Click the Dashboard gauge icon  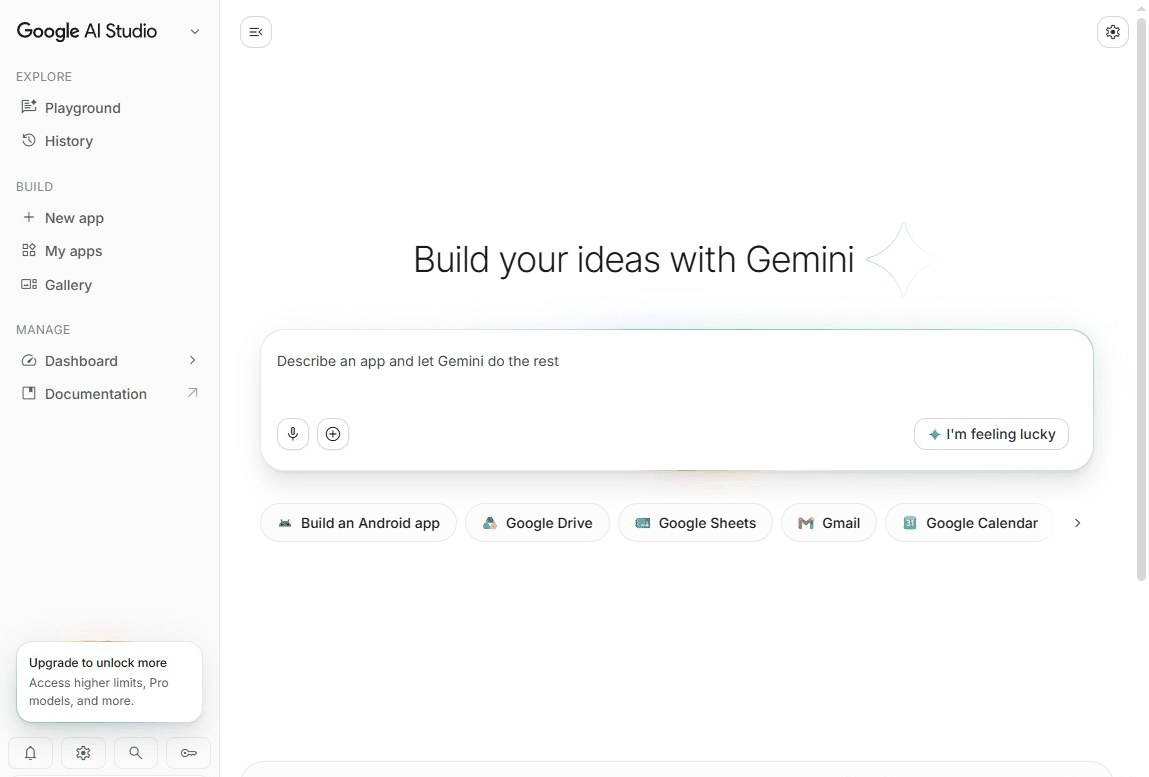tap(29, 360)
